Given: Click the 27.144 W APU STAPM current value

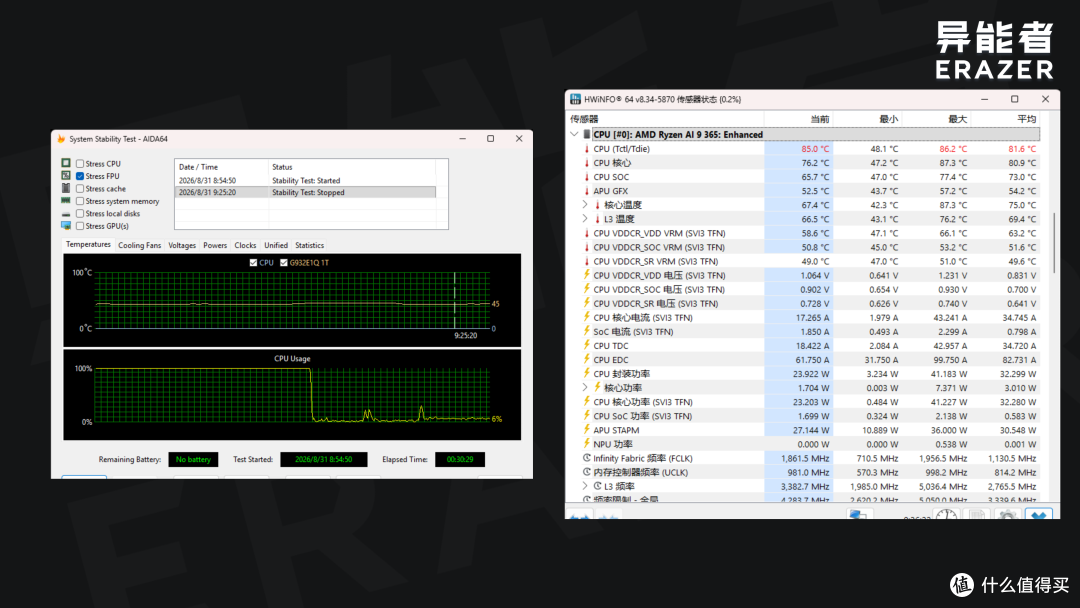Looking at the screenshot, I should [x=811, y=430].
